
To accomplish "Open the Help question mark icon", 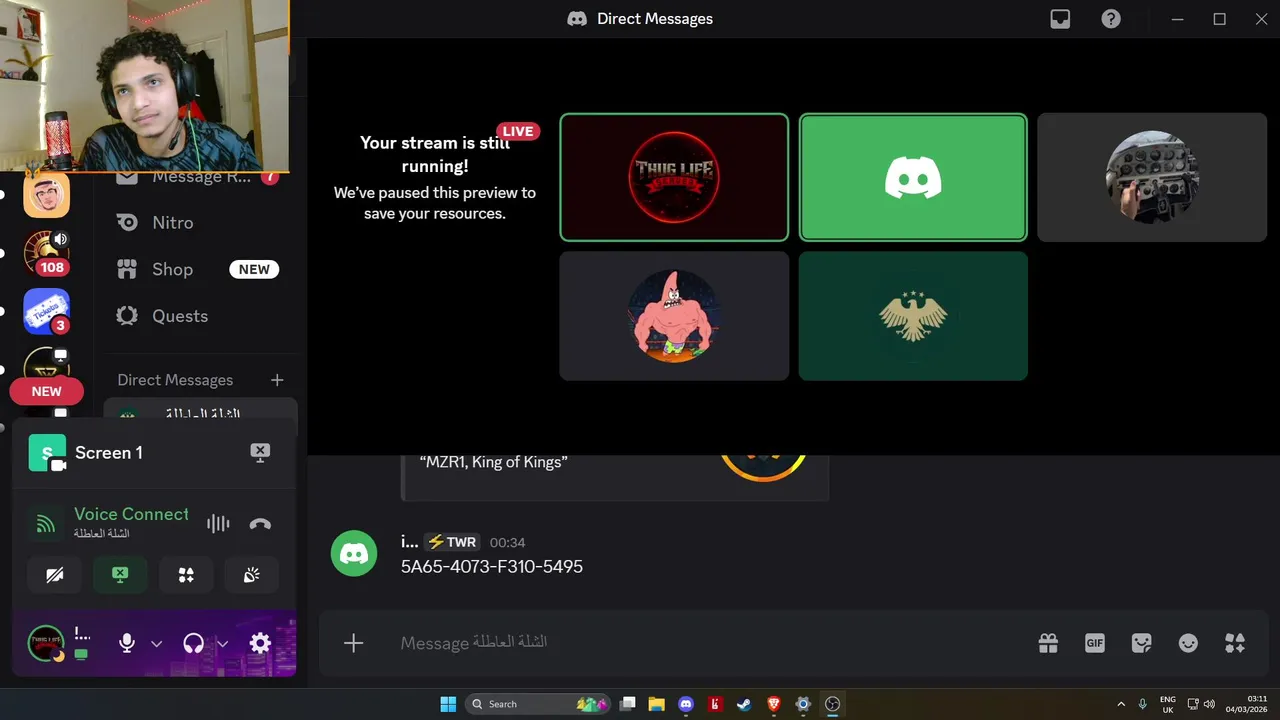I will coord(1111,19).
